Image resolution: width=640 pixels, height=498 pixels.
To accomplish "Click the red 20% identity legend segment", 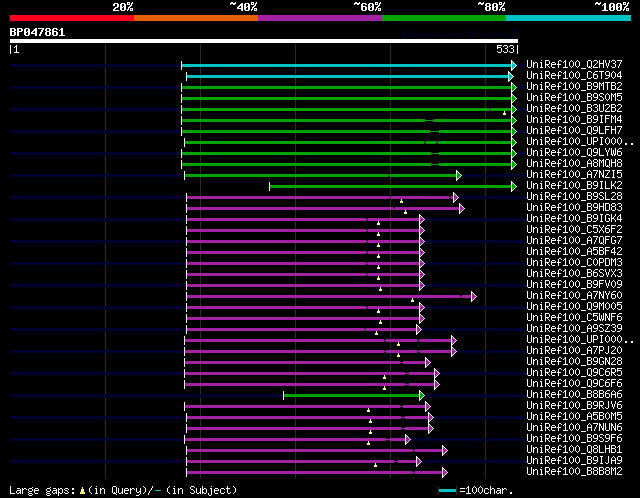I will point(72,18).
